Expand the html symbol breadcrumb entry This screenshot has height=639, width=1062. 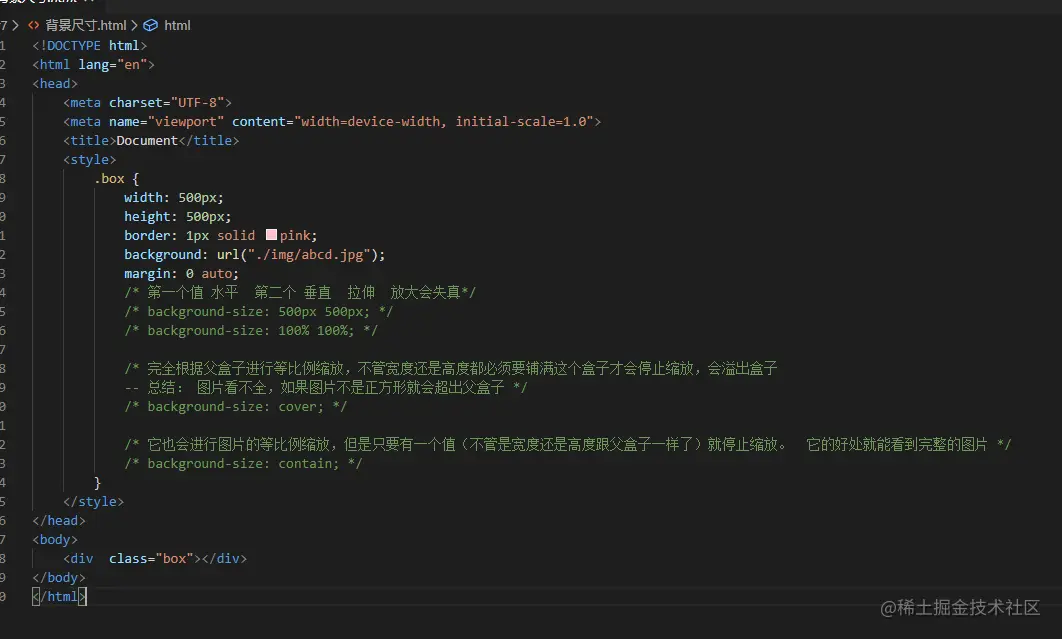pos(177,25)
